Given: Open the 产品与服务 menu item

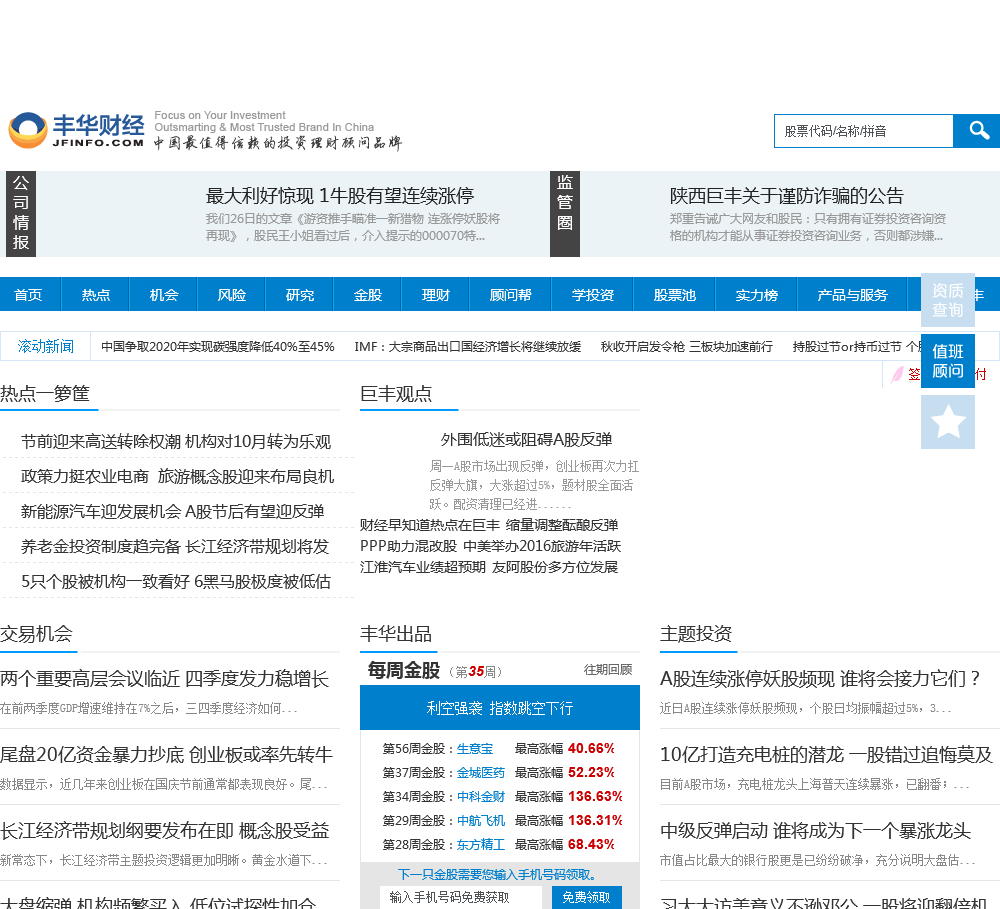Looking at the screenshot, I should pos(853,295).
